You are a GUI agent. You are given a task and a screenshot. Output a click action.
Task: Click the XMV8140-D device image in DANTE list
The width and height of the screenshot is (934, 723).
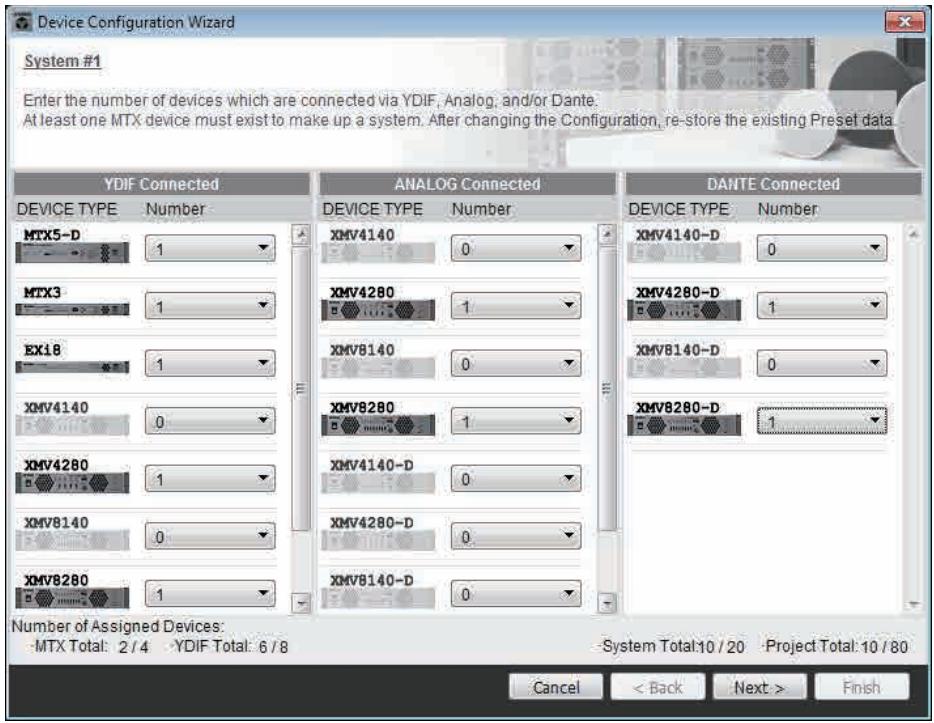(x=684, y=367)
